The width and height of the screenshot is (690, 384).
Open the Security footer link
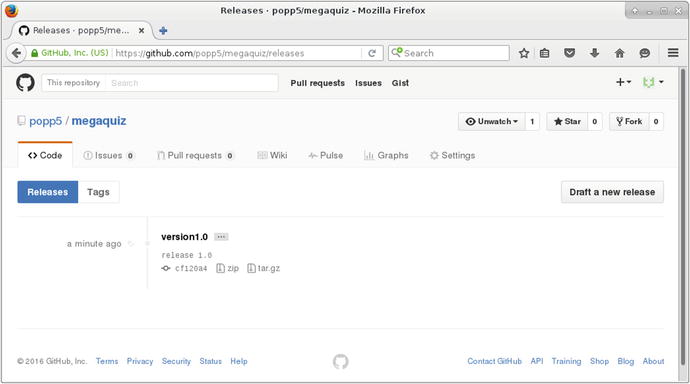point(176,361)
